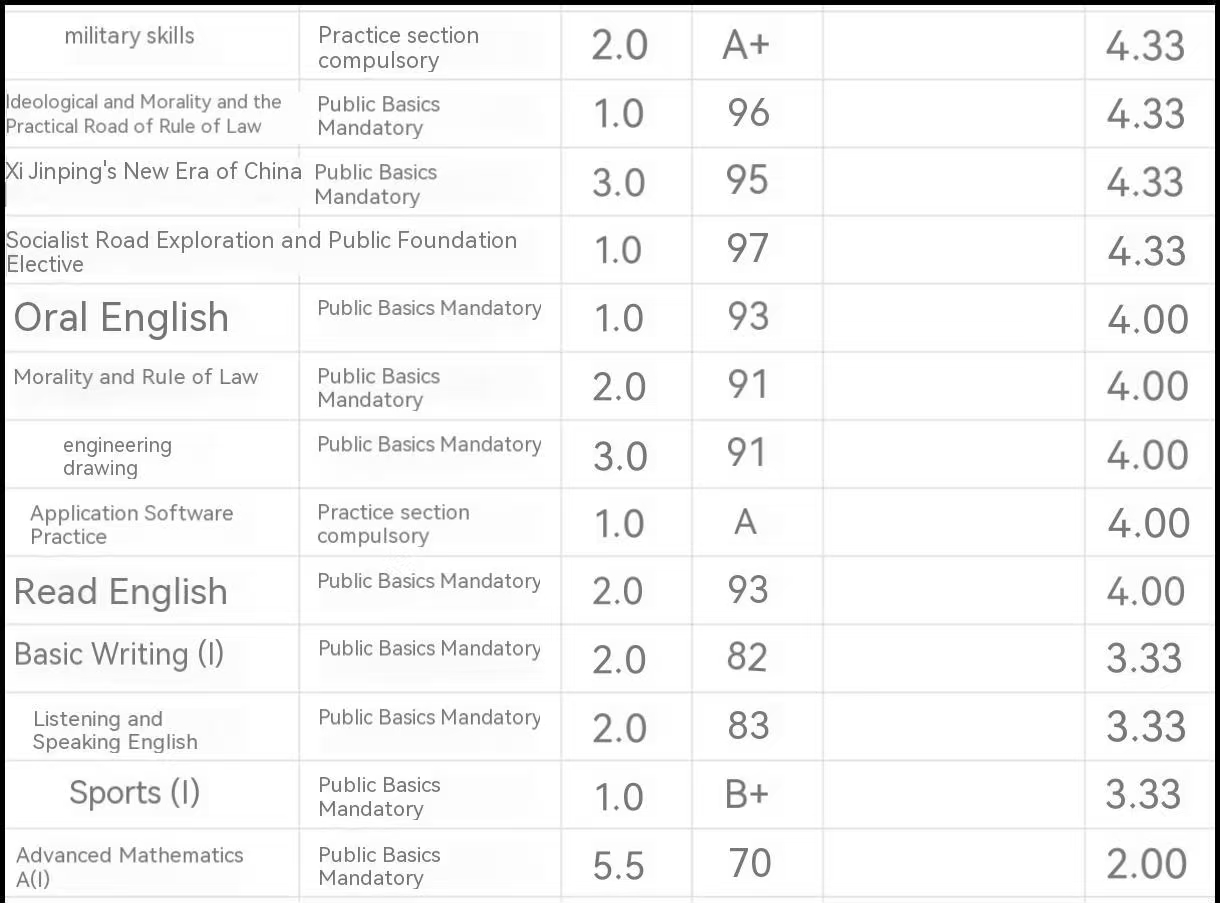Click Basic Writing (I) course name
This screenshot has width=1220, height=903.
[119, 654]
